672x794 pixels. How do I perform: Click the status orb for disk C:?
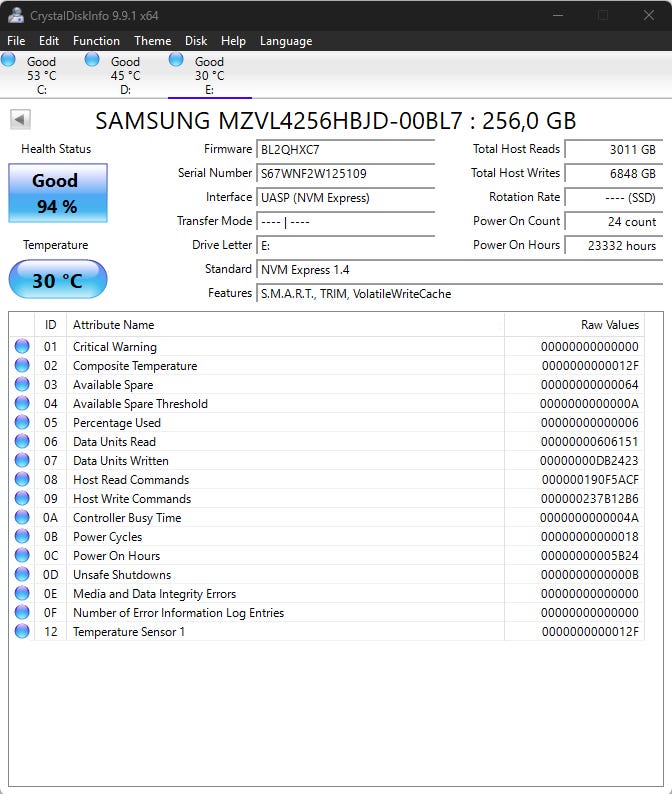(8, 59)
